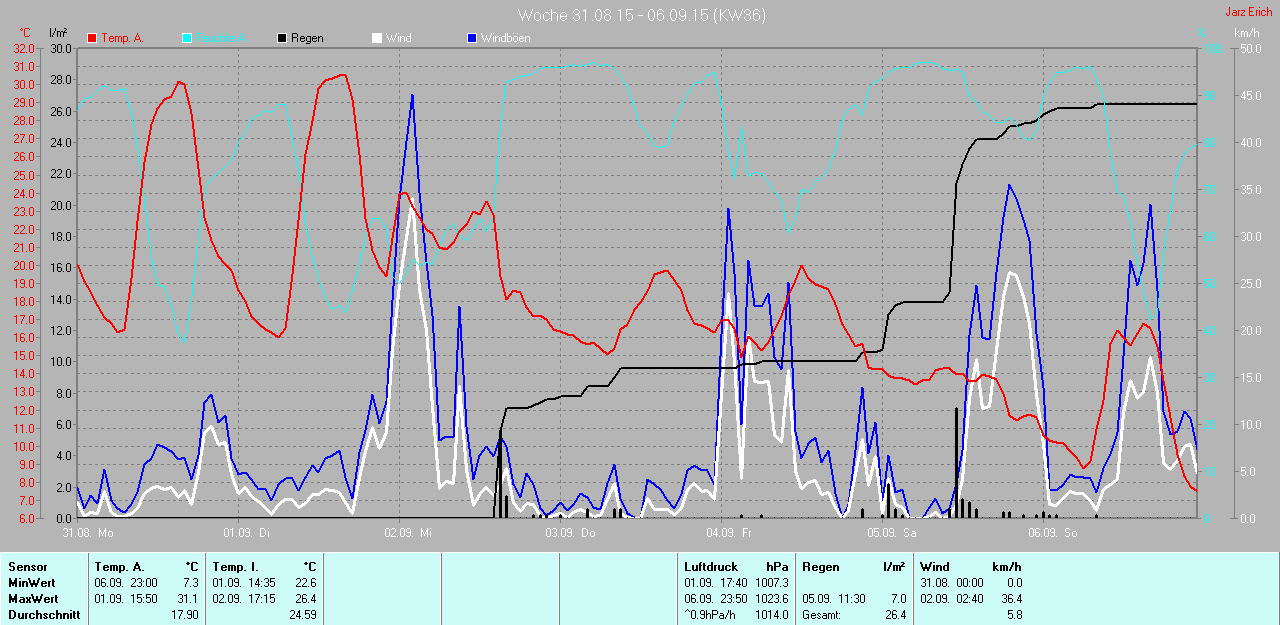The width and height of the screenshot is (1280, 625).
Task: Click the average outdoor temperature 17.90
Action: coord(186,615)
